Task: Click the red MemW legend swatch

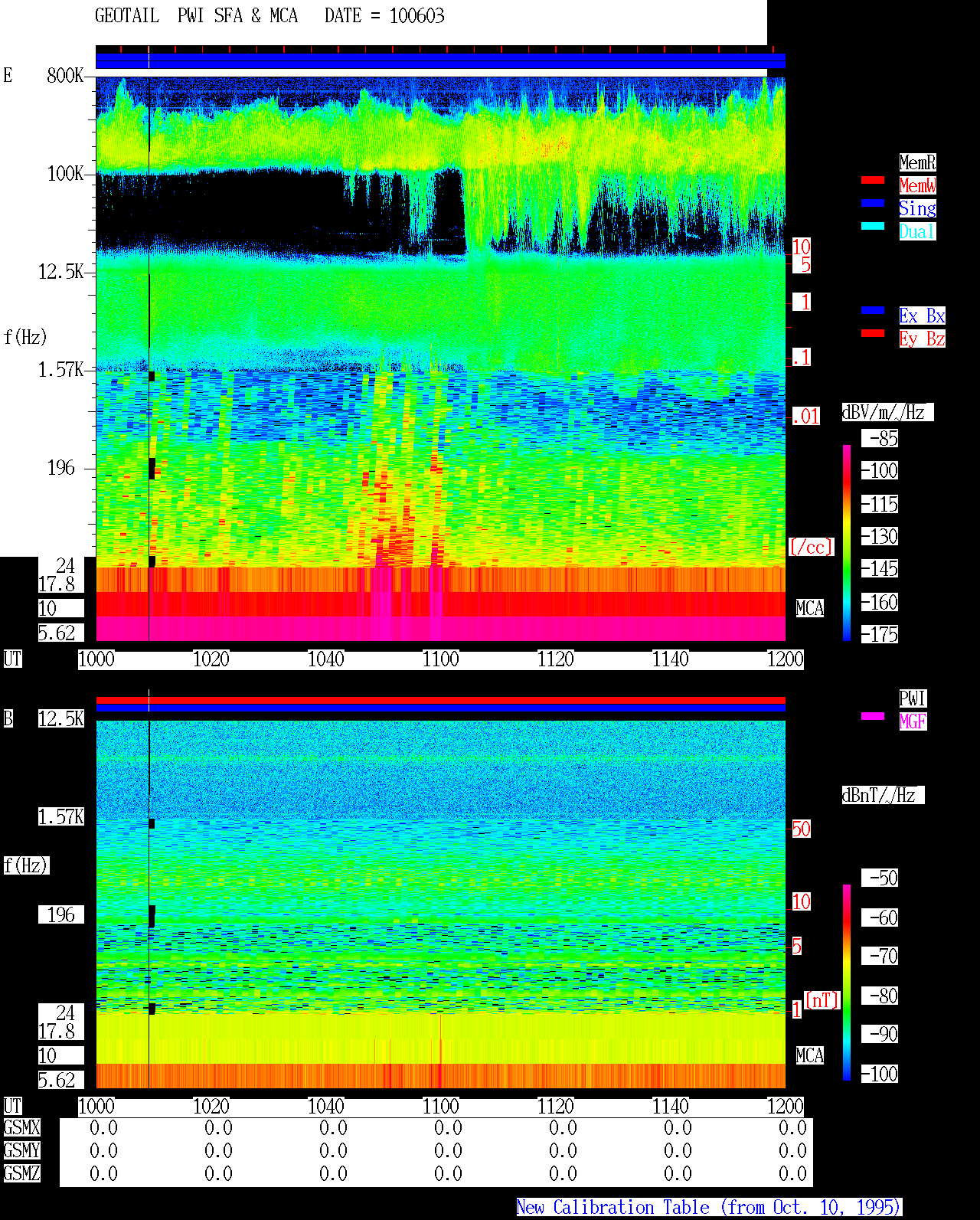Action: coord(873,180)
